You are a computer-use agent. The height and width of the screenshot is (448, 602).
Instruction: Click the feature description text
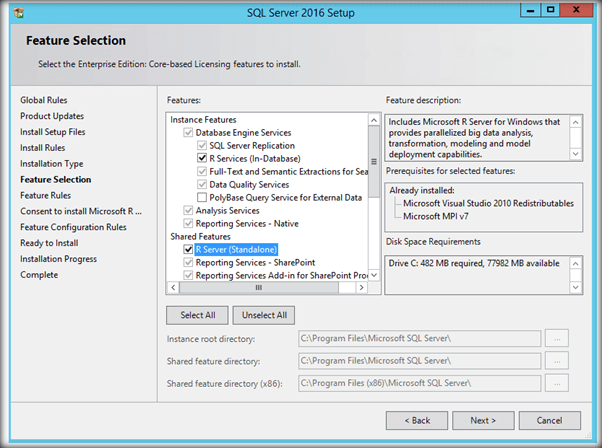[474, 138]
